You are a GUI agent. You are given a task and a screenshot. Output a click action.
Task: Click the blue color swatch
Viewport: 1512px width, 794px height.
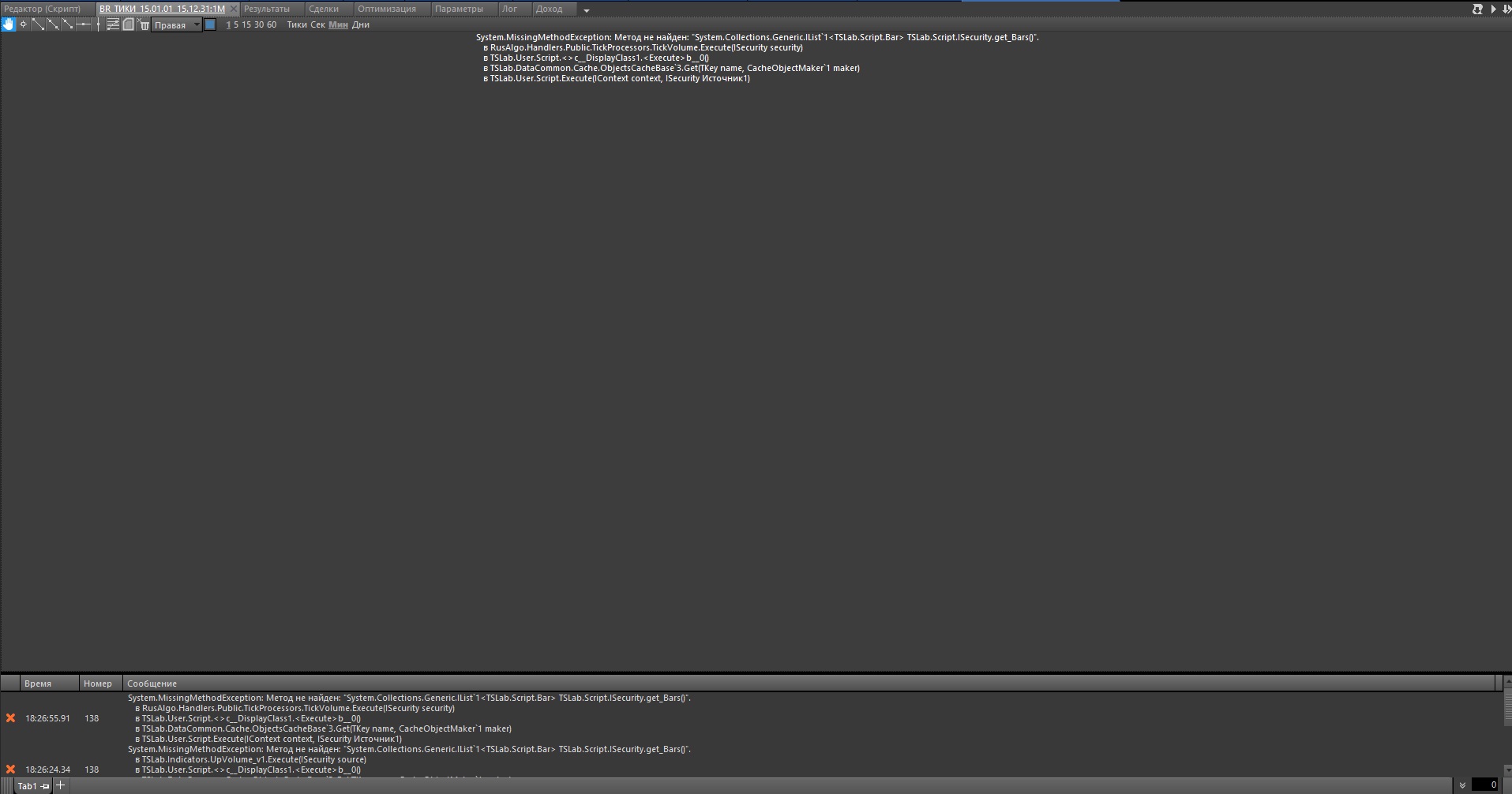coord(210,24)
